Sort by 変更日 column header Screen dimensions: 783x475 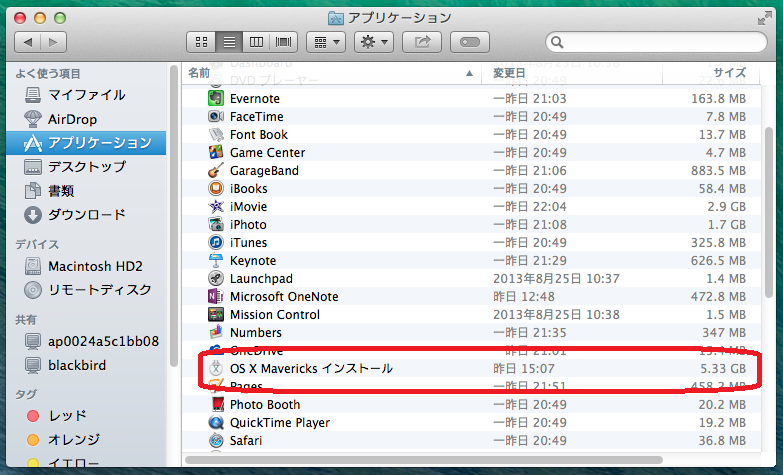(572, 73)
